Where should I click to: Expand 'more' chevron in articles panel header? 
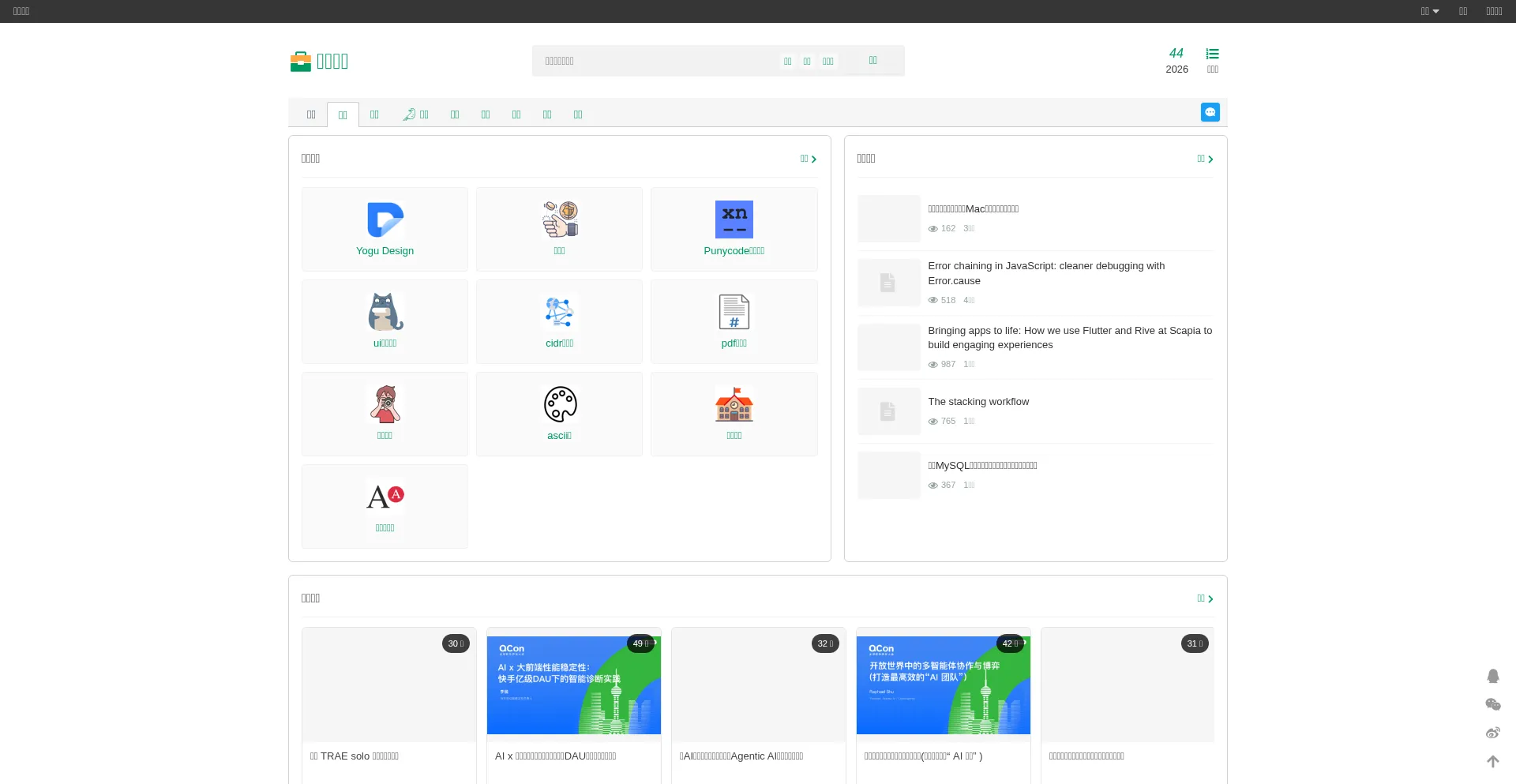point(1205,159)
